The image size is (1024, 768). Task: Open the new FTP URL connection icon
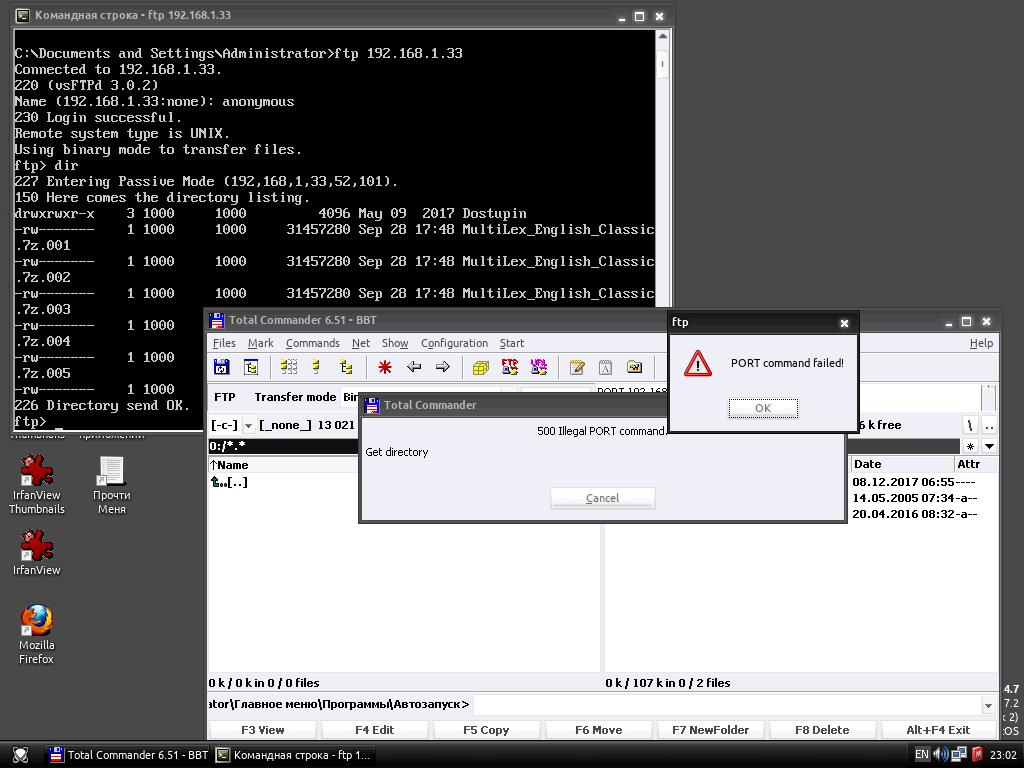(539, 368)
